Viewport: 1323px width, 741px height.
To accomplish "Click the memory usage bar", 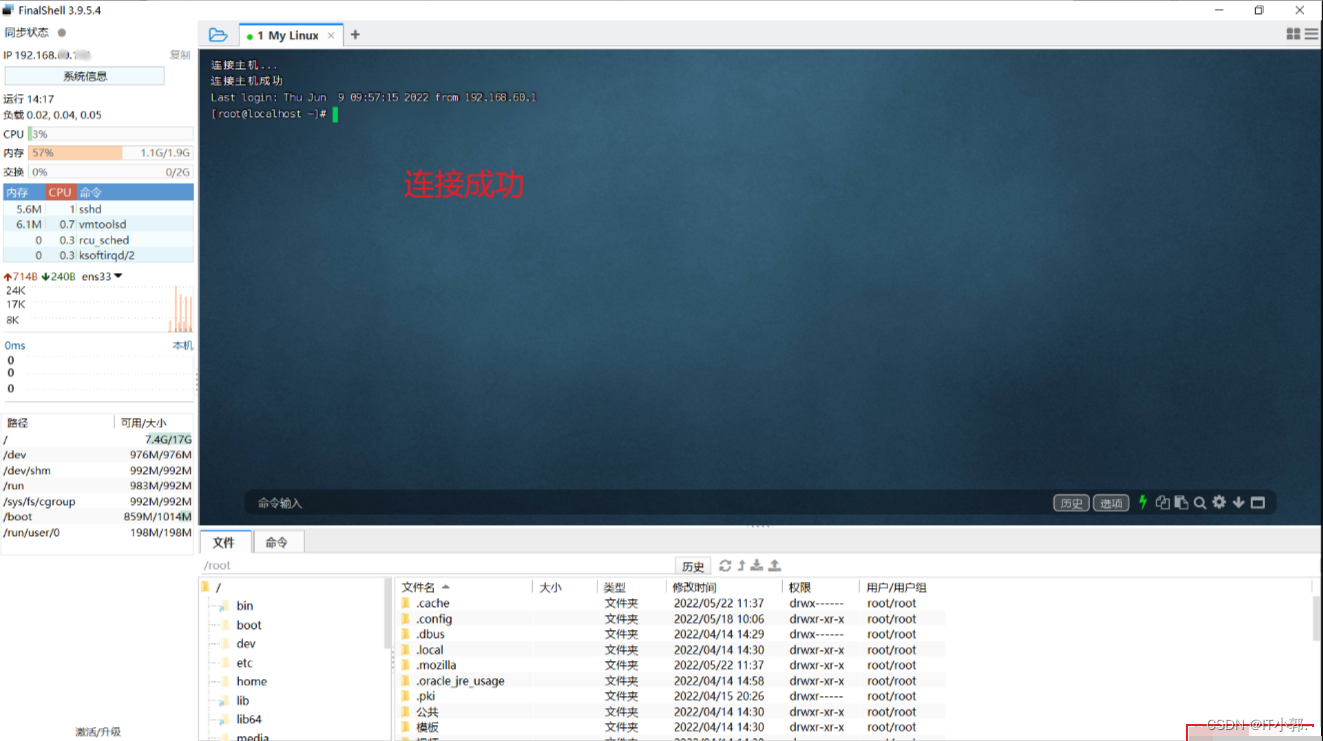I will [x=110, y=153].
